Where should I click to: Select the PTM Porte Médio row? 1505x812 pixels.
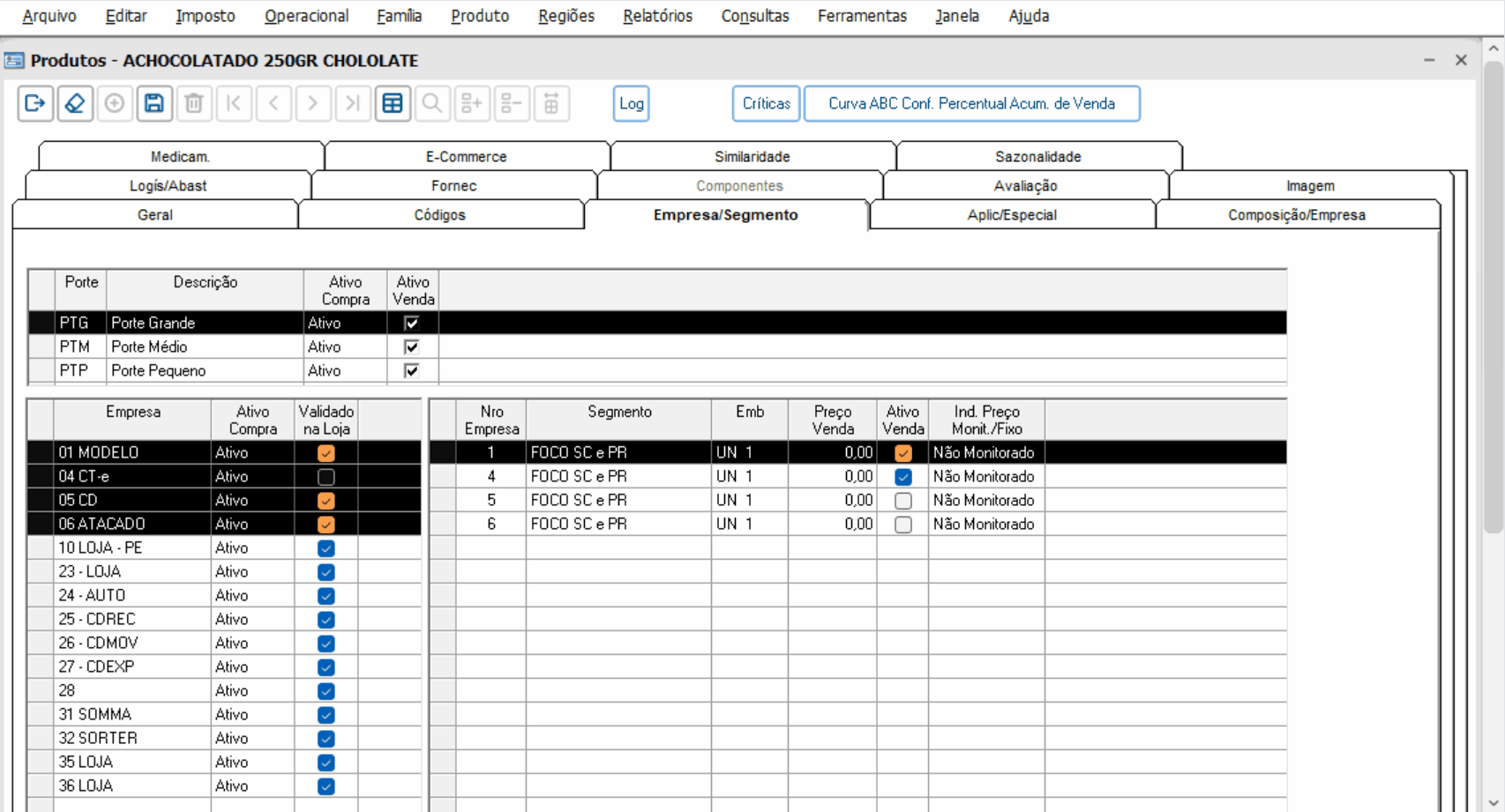tap(657, 347)
